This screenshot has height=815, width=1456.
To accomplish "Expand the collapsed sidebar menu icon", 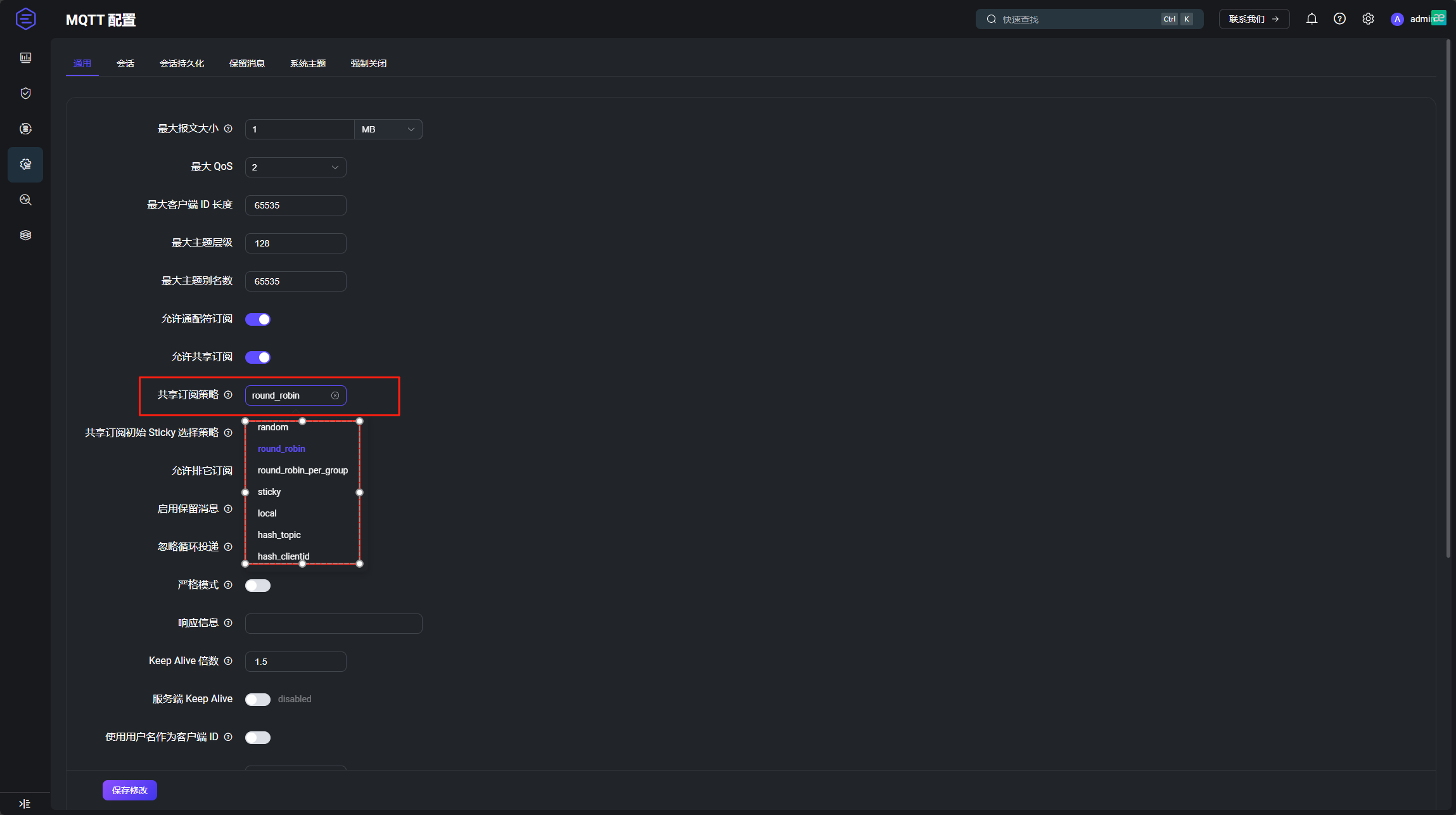I will tap(25, 804).
